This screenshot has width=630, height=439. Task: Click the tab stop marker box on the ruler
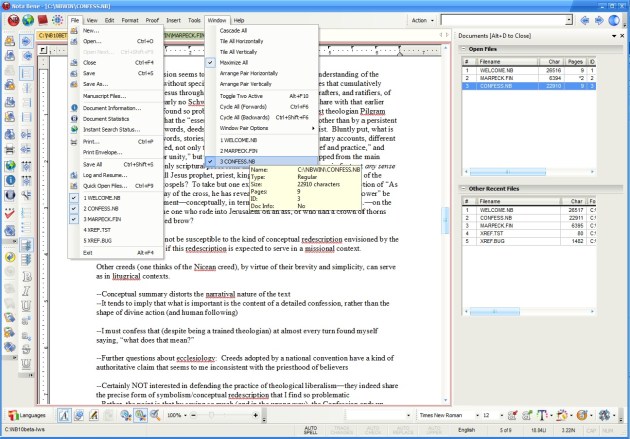click(x=43, y=50)
